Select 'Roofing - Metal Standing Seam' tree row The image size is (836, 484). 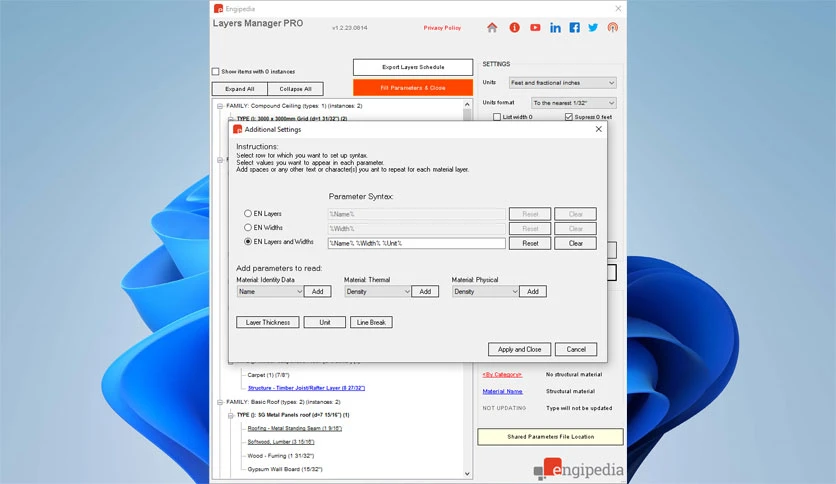tap(294, 429)
